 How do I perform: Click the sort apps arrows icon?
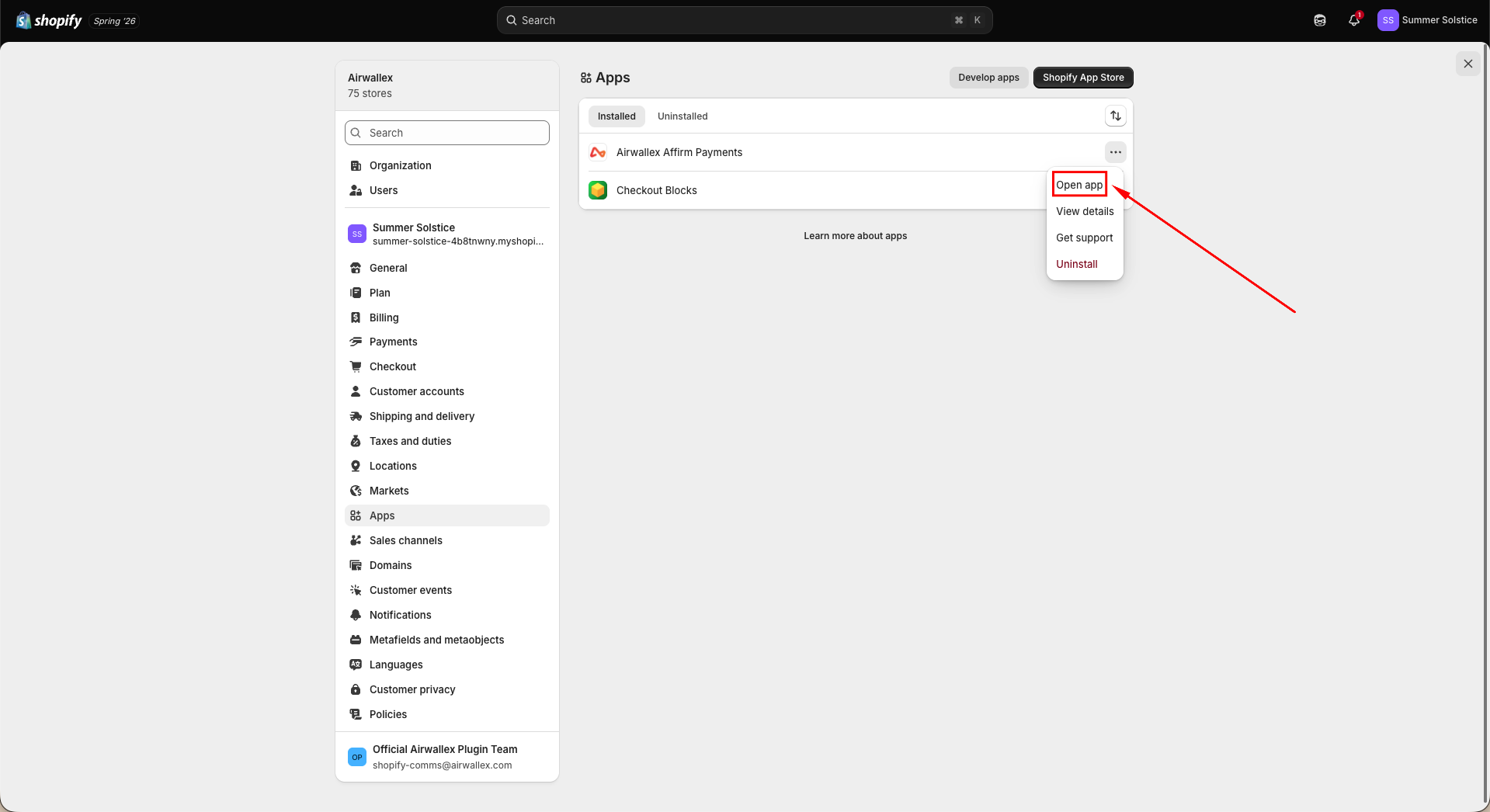pyautogui.click(x=1116, y=116)
